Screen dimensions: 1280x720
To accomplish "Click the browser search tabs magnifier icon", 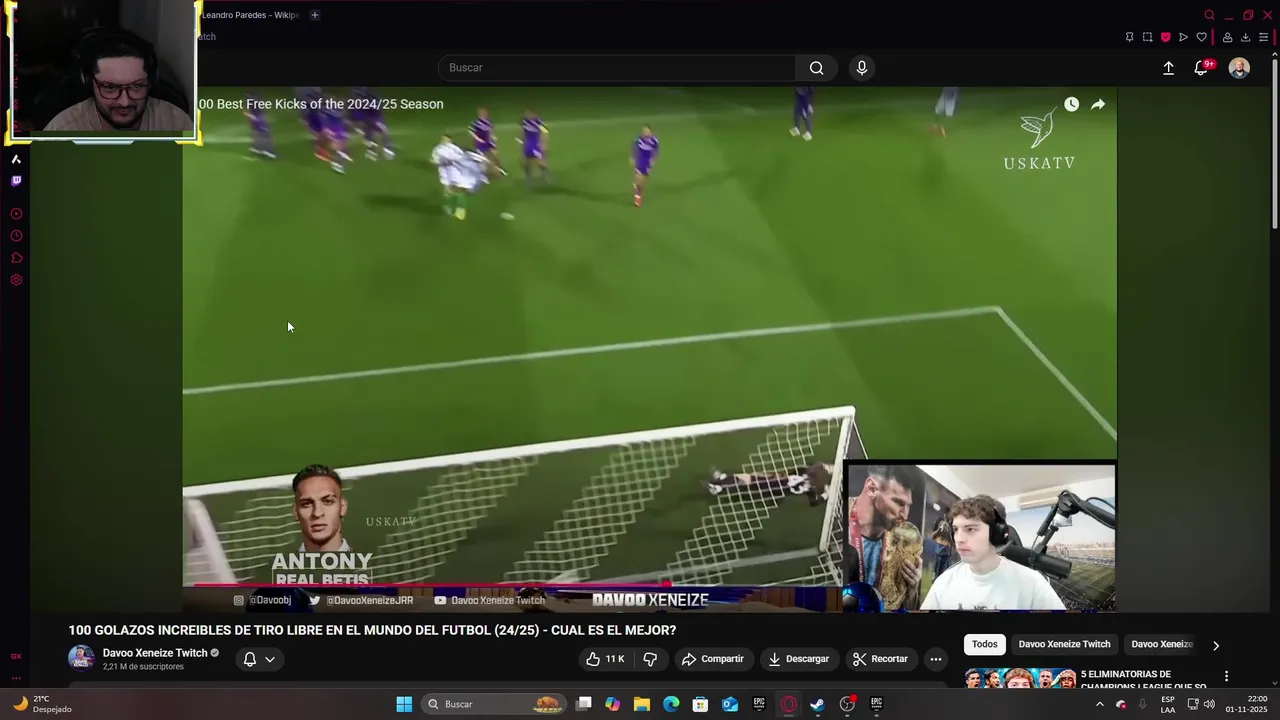I will 1209,15.
